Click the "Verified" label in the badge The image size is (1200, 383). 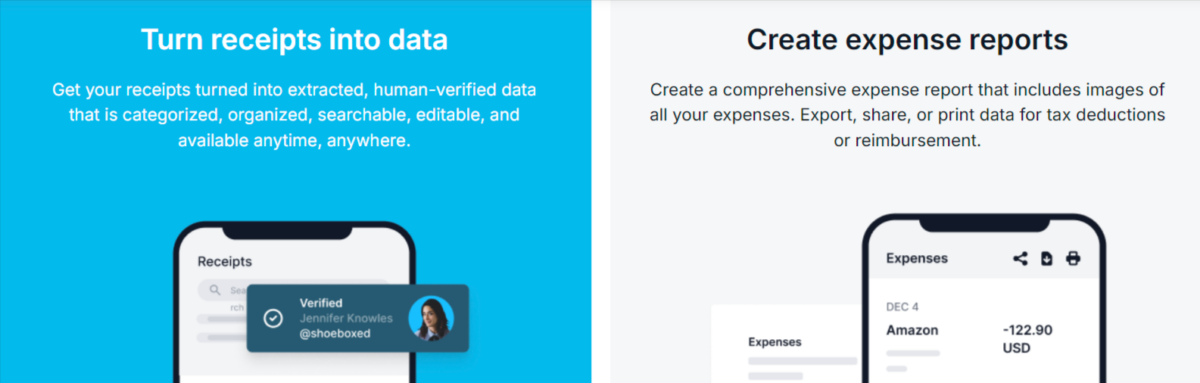[321, 303]
